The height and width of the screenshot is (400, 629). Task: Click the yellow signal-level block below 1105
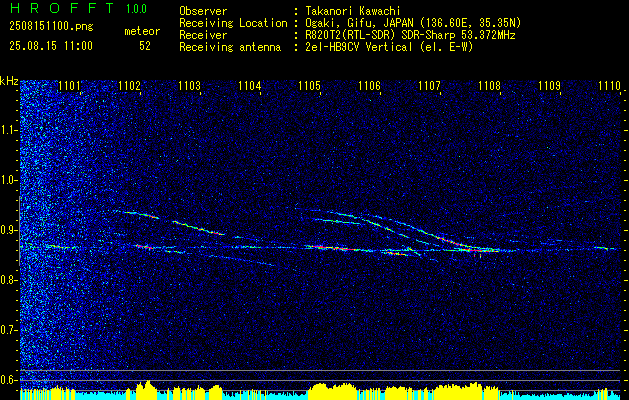(334, 391)
